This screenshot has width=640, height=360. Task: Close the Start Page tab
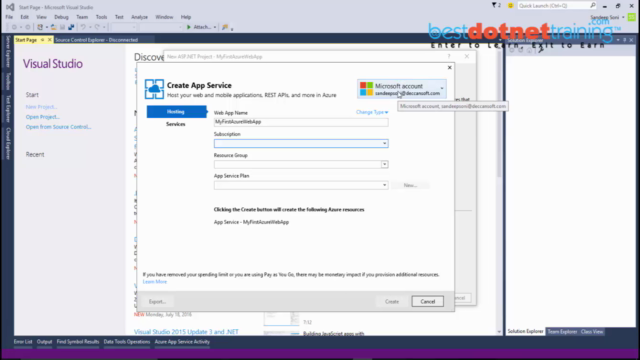(x=49, y=40)
